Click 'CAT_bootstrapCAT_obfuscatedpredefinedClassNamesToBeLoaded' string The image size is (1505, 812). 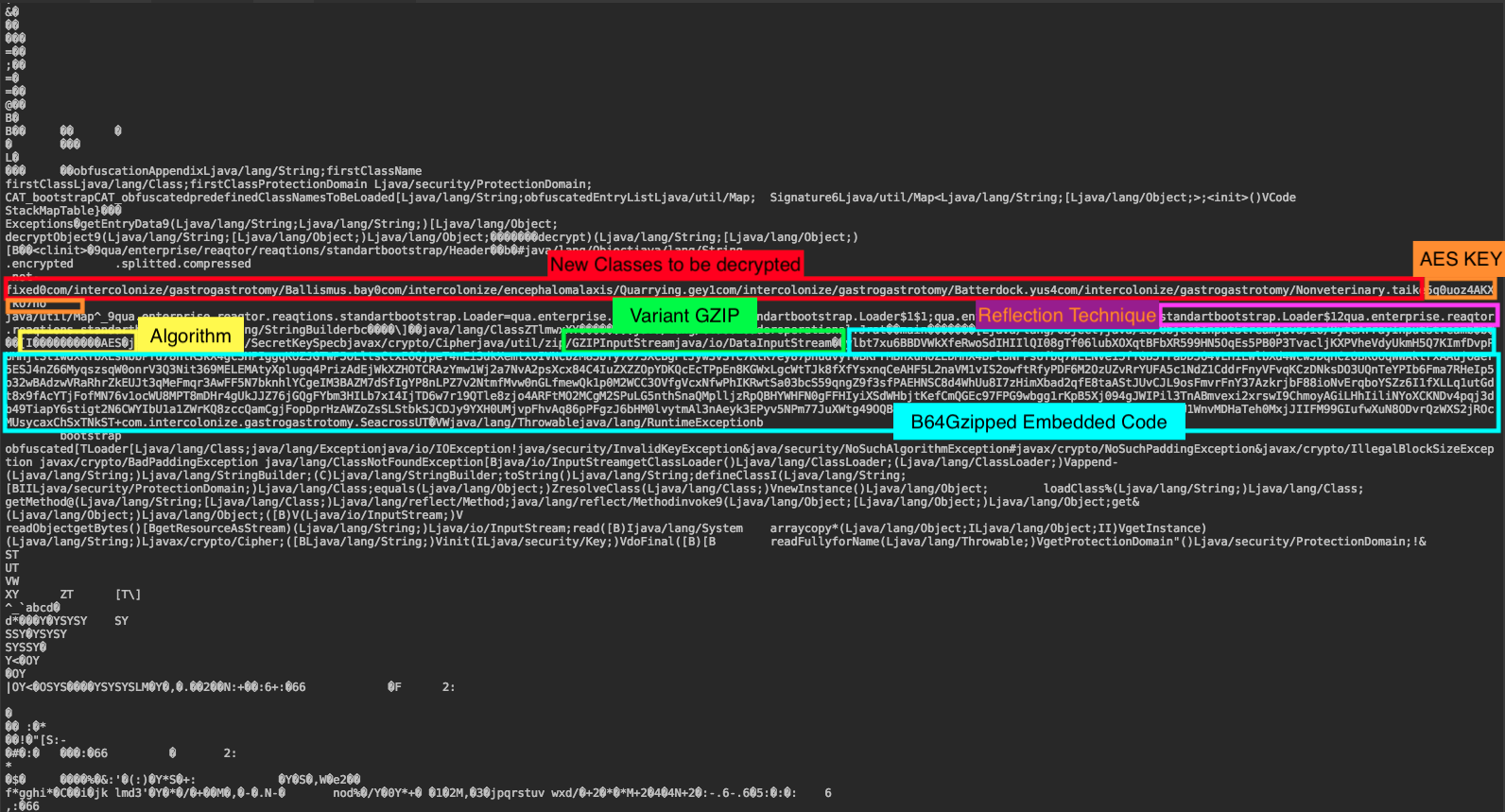coord(200,198)
